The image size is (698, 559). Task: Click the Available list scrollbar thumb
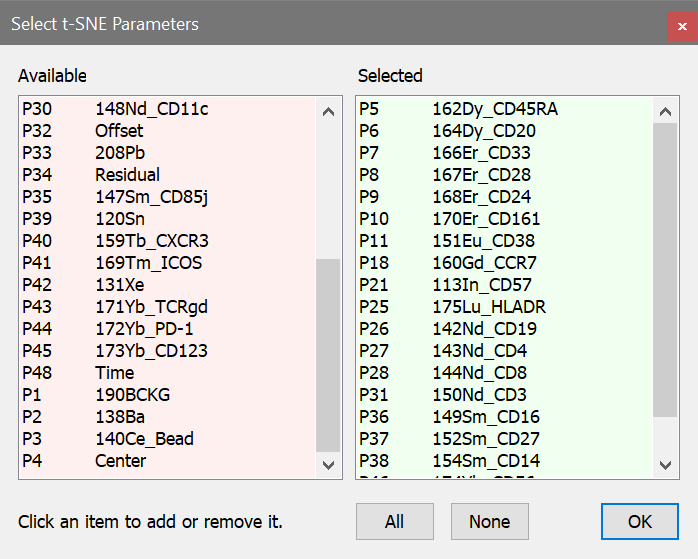coord(328,355)
